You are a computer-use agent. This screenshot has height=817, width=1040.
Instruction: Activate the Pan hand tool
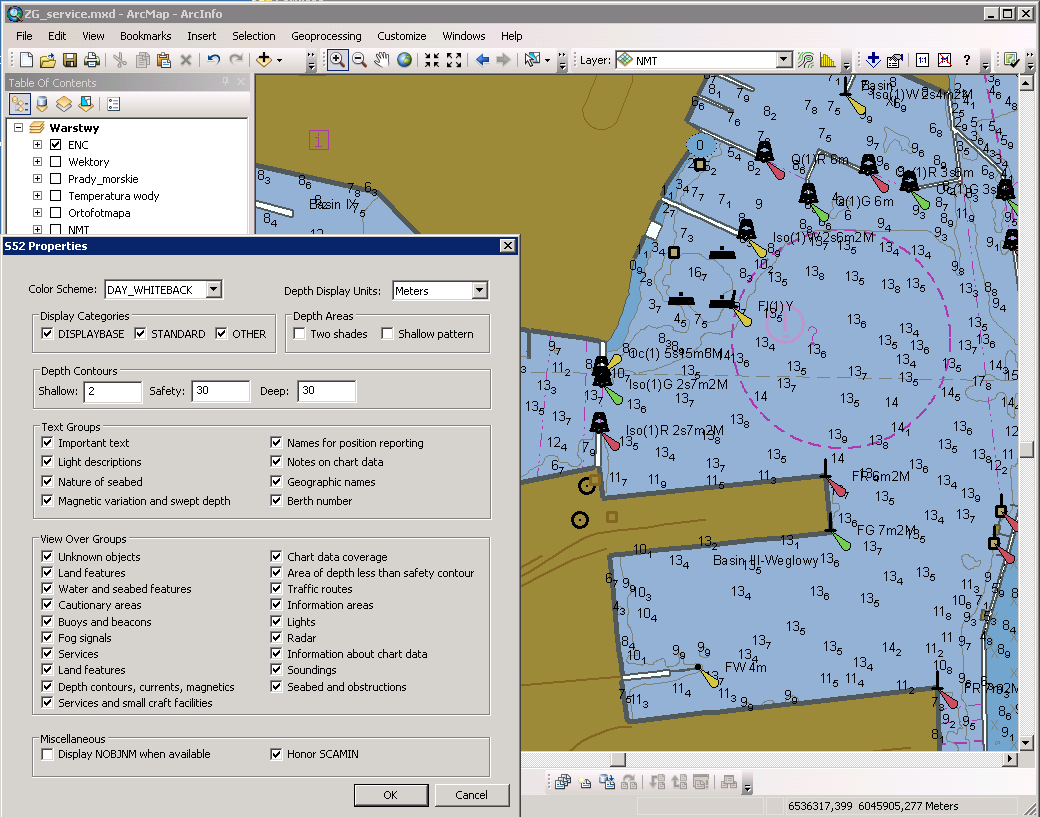tap(381, 60)
